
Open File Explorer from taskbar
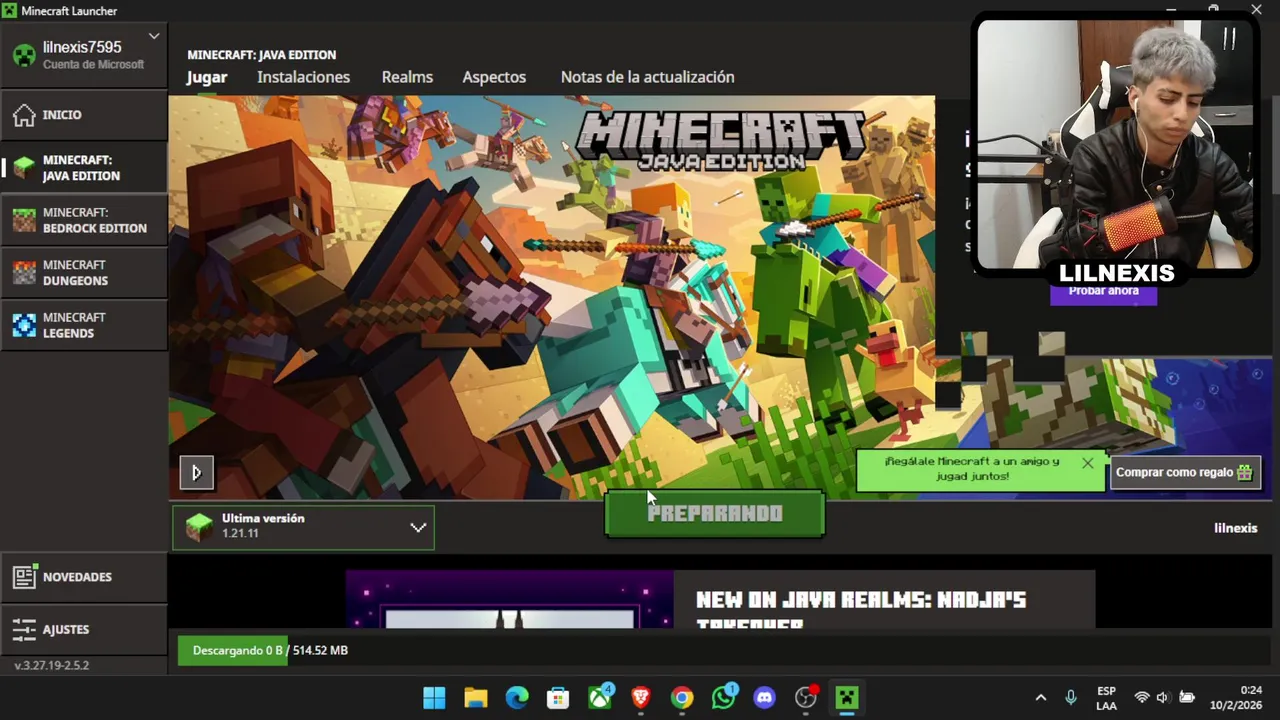[x=475, y=698]
